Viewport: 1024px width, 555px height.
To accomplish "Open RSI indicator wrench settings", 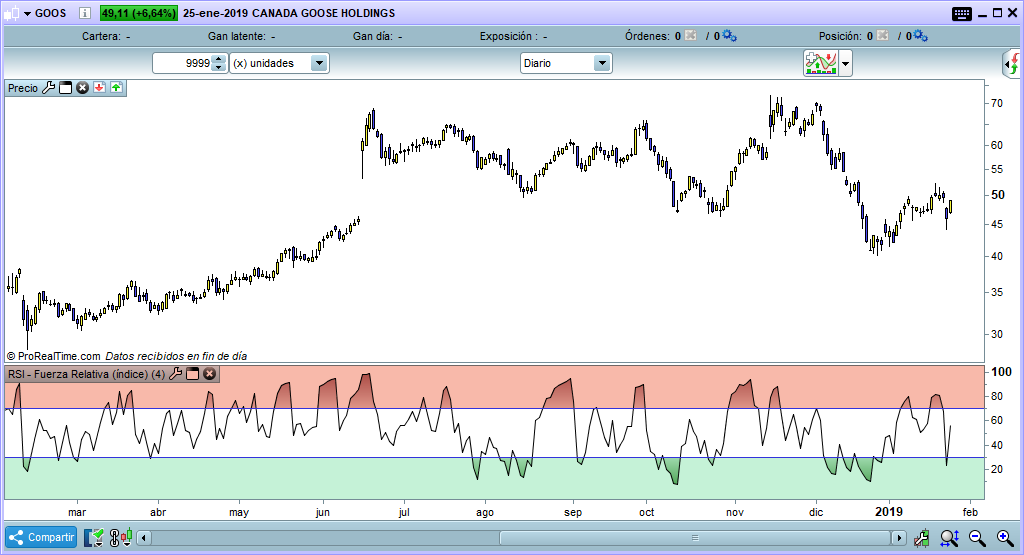I will 176,374.
